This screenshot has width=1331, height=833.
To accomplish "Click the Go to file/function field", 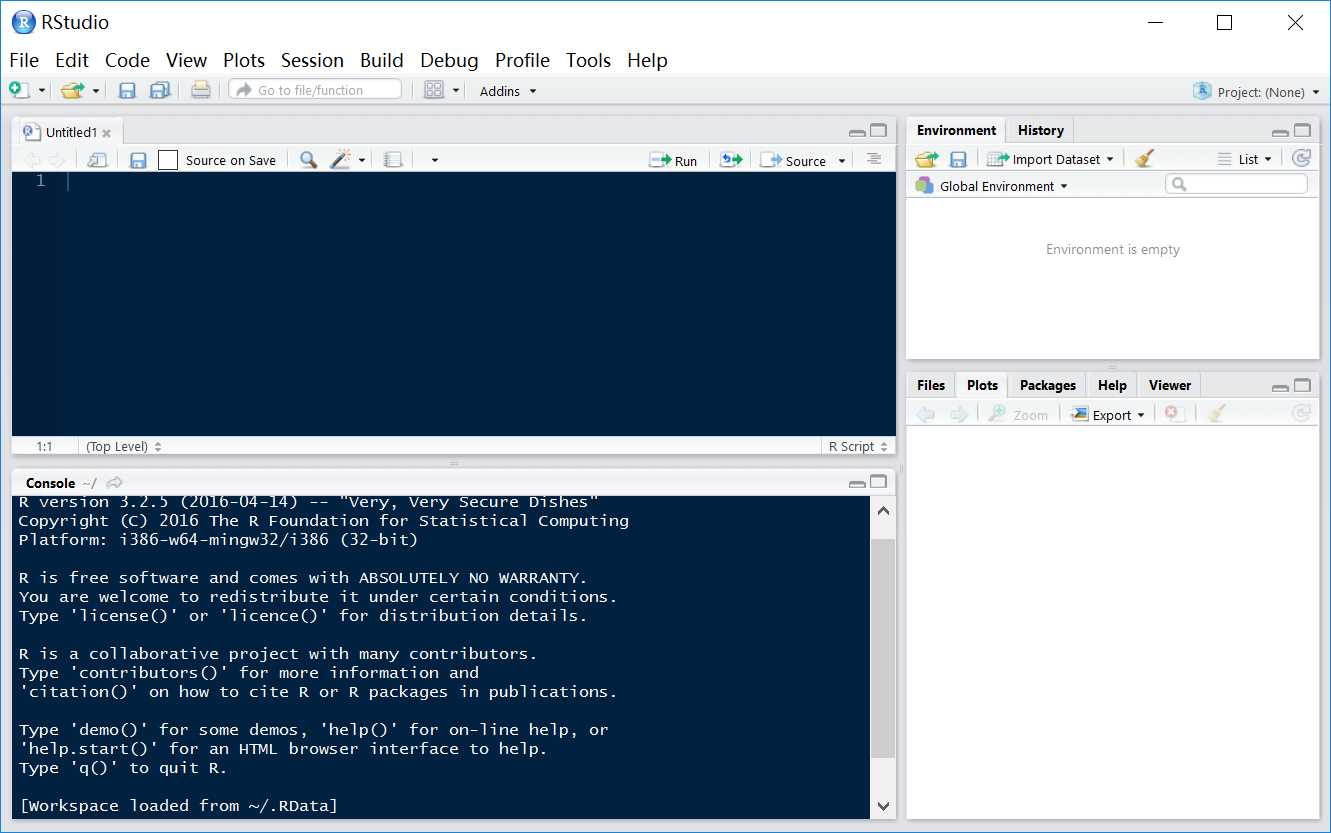I will (x=315, y=90).
